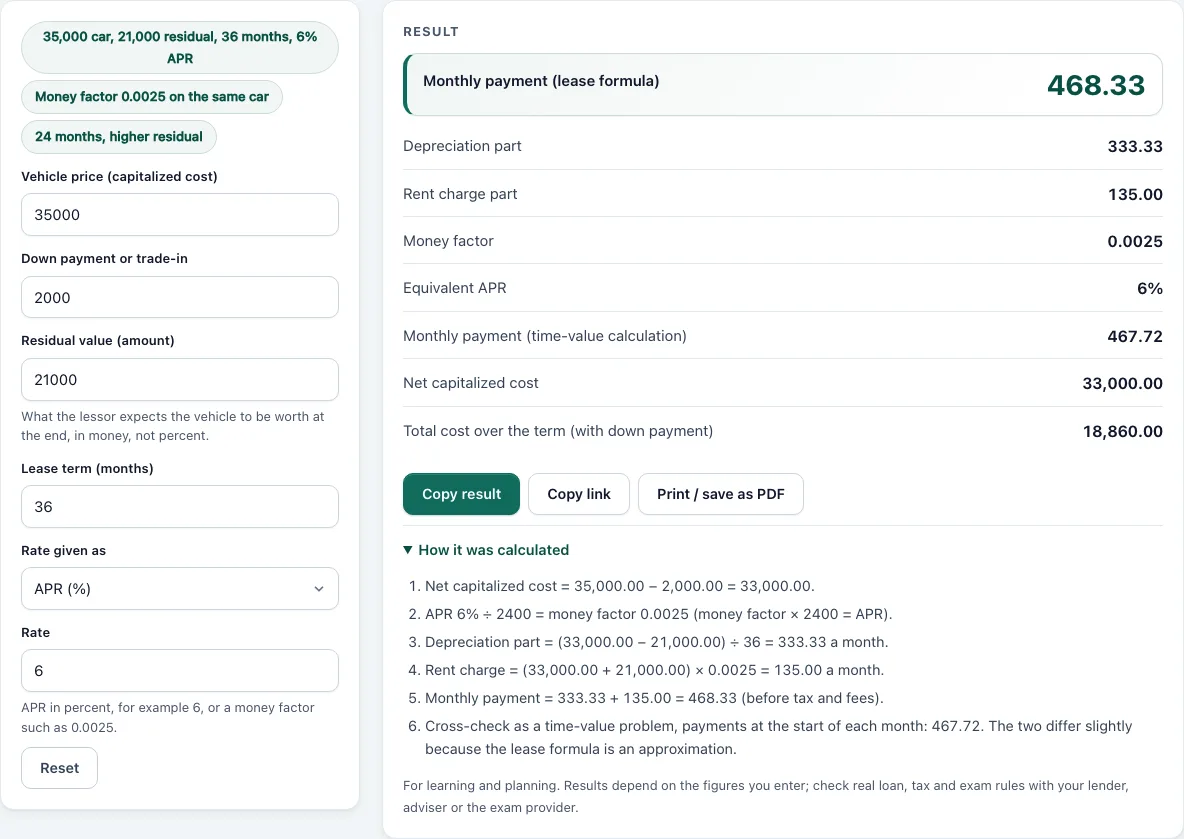Reset the calculator form
Image resolution: width=1184 pixels, height=839 pixels.
pos(60,768)
